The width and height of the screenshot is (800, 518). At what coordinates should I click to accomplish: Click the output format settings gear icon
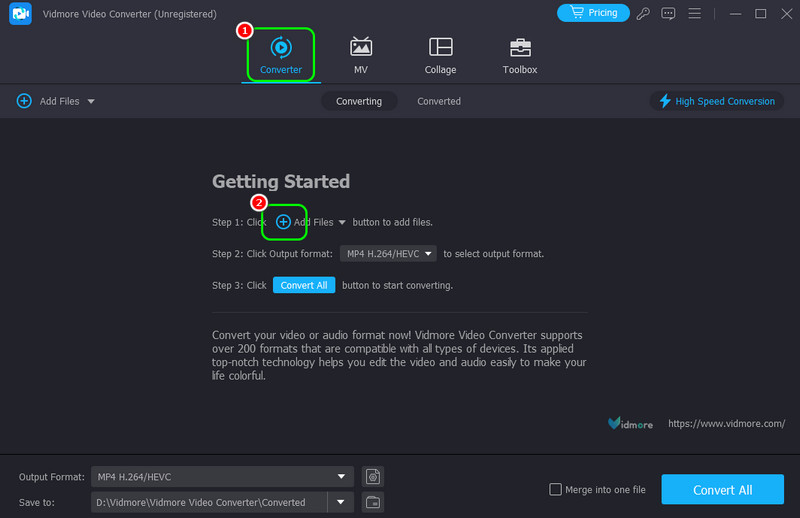coord(372,476)
